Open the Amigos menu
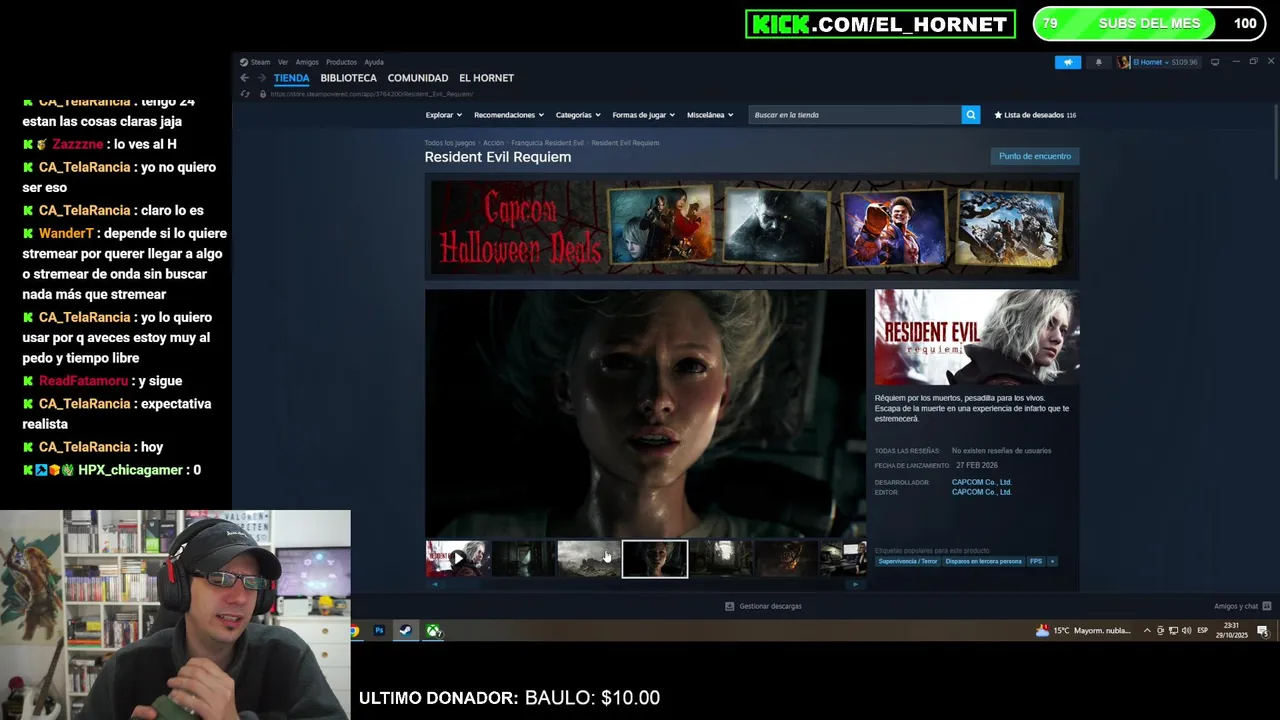This screenshot has width=1280, height=720. coord(307,62)
